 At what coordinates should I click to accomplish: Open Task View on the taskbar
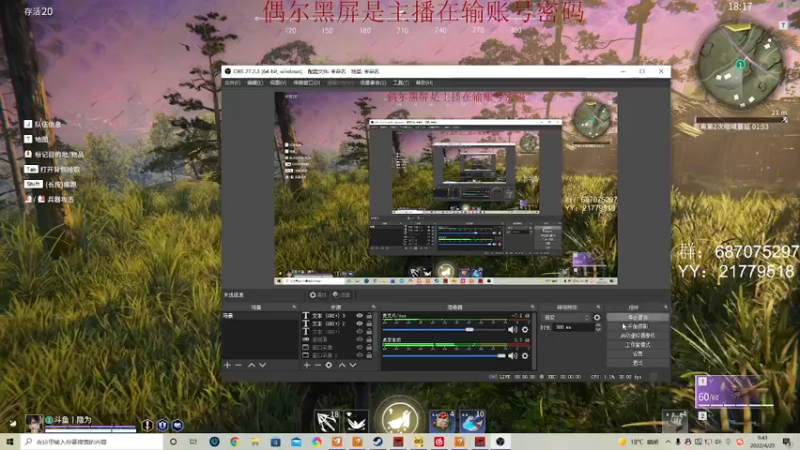[193, 441]
